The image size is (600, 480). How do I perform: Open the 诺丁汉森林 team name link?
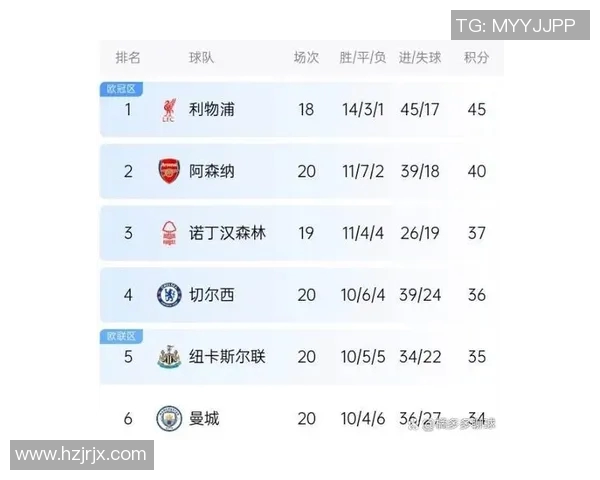coord(228,233)
